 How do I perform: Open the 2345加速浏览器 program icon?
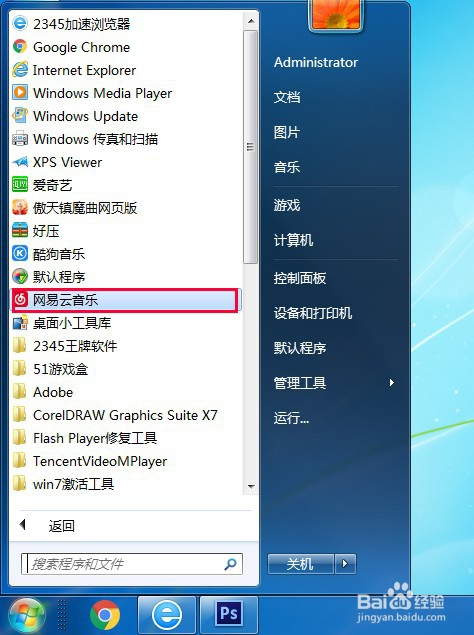[20, 23]
